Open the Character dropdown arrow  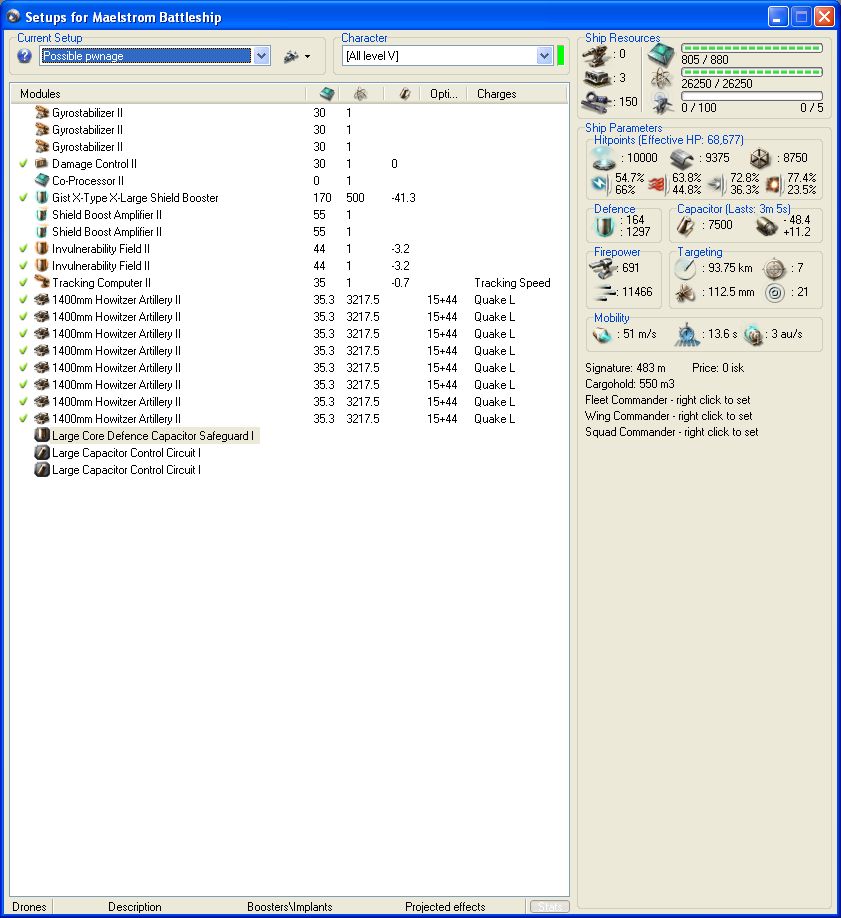[545, 56]
